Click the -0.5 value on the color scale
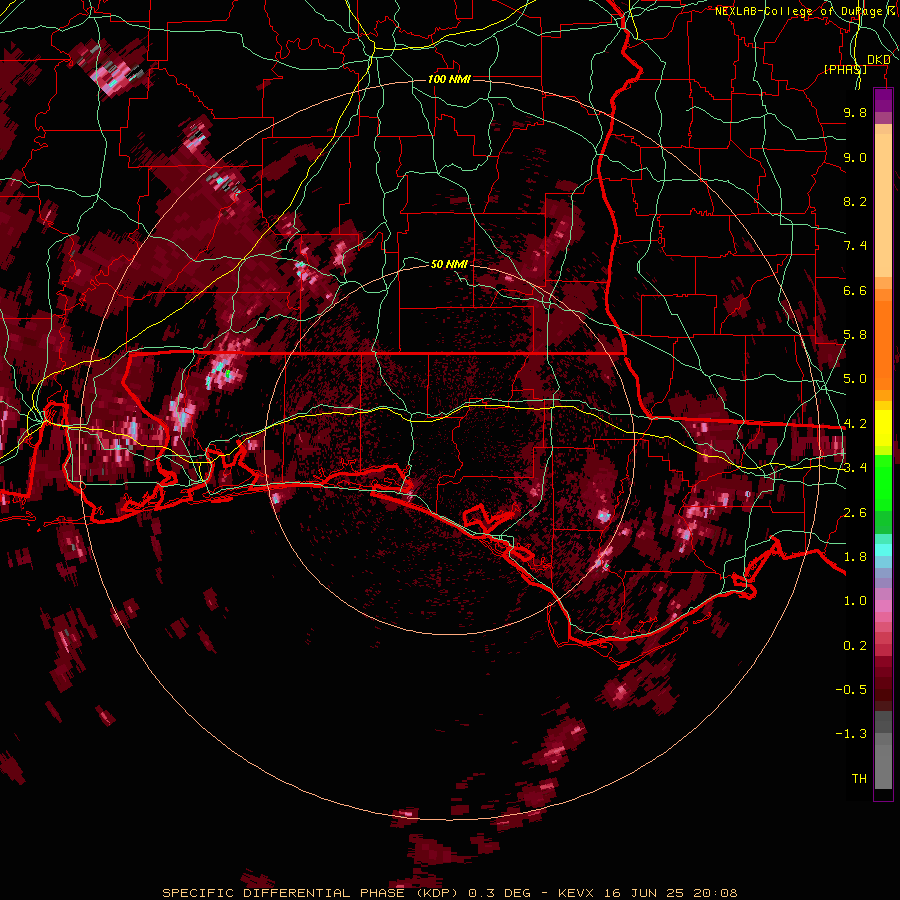This screenshot has height=900, width=900. pyautogui.click(x=851, y=689)
